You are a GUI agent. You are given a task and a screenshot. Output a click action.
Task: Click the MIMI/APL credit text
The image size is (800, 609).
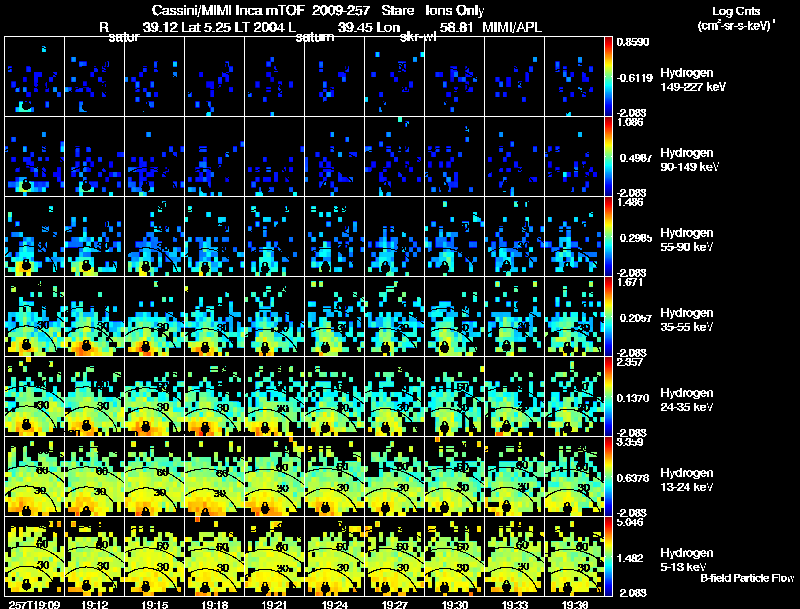[x=512, y=27]
